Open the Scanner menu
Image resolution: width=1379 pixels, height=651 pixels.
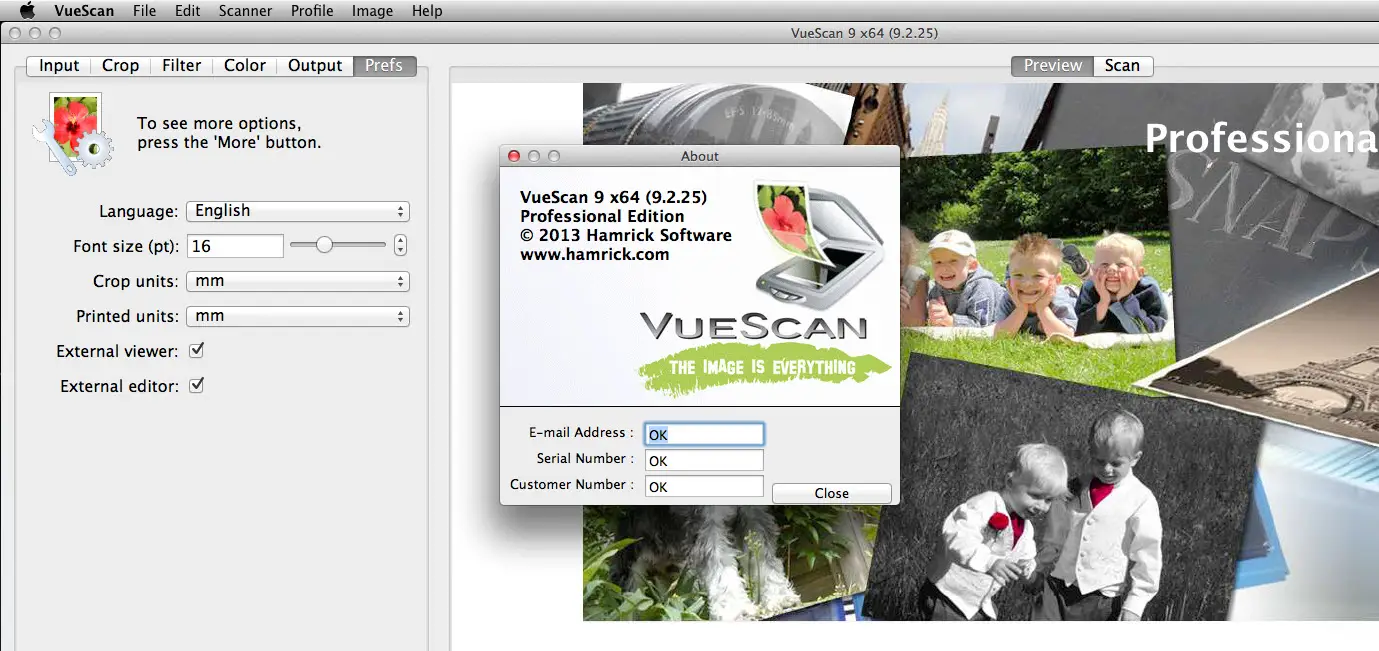coord(246,11)
